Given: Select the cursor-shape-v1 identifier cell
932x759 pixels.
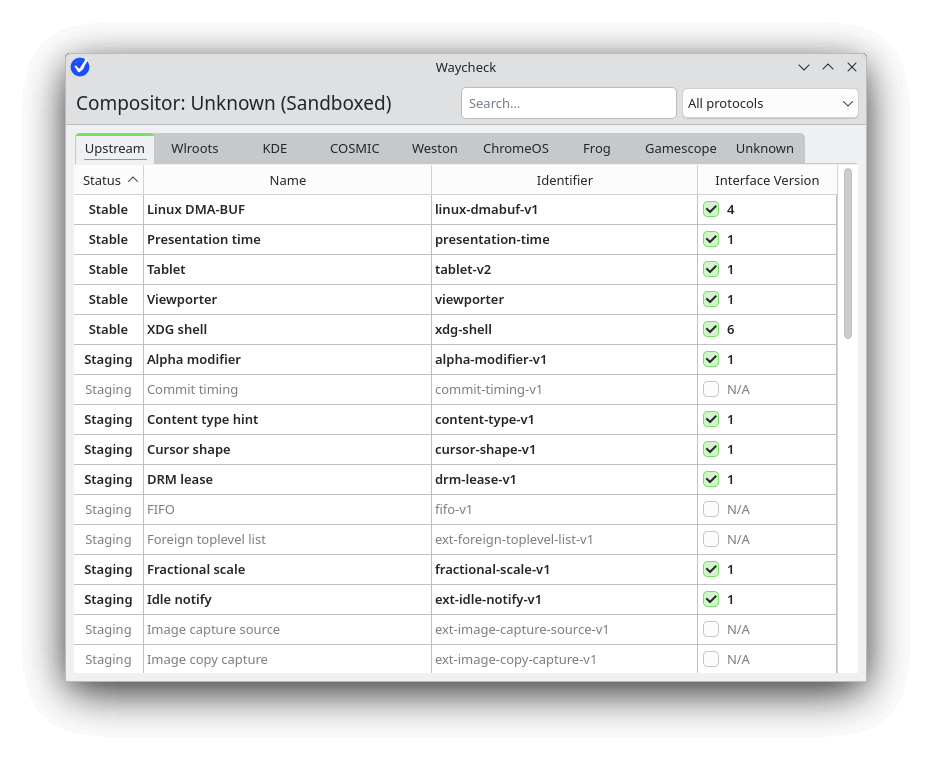Looking at the screenshot, I should click(485, 449).
